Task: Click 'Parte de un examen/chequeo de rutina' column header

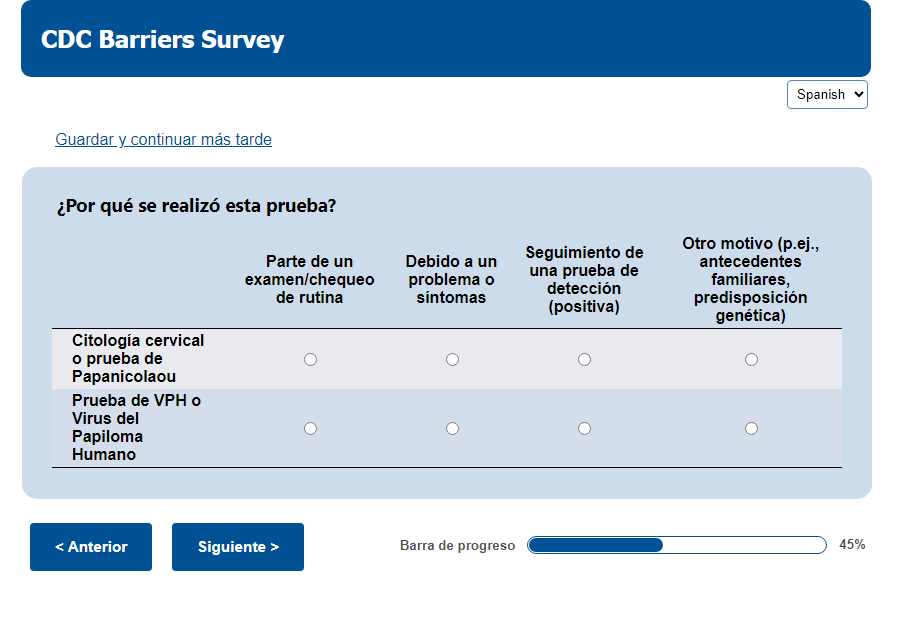Action: click(x=310, y=279)
